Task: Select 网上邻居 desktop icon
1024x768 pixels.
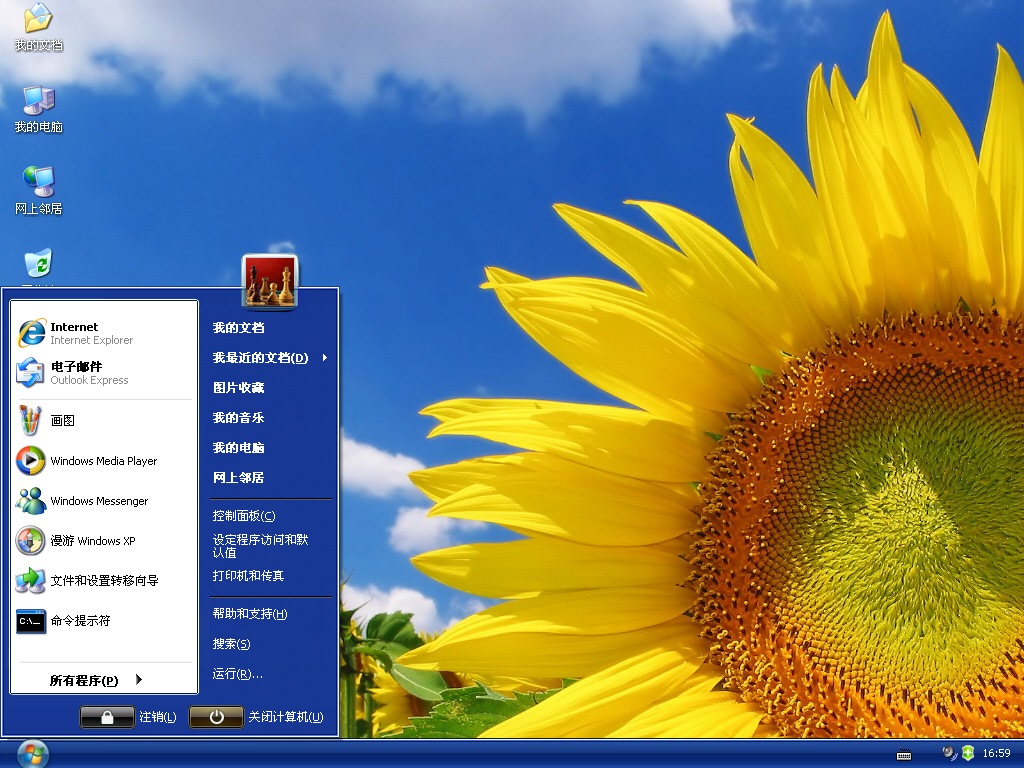Action: click(38, 190)
